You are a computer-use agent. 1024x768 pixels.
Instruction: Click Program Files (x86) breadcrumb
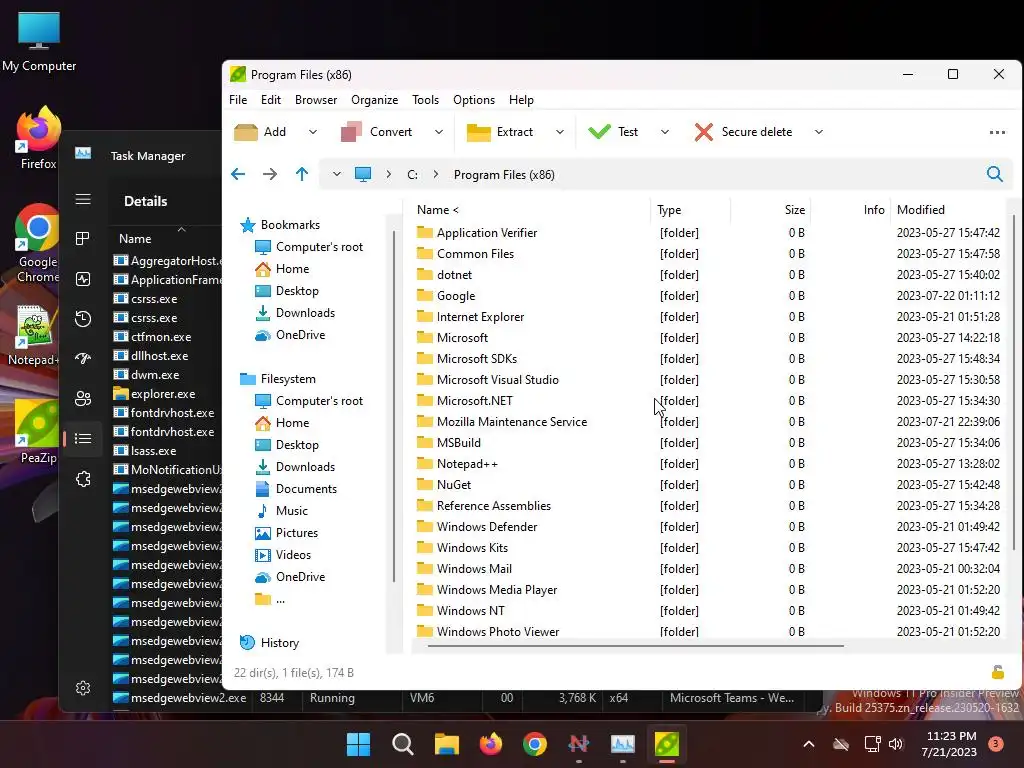point(504,175)
